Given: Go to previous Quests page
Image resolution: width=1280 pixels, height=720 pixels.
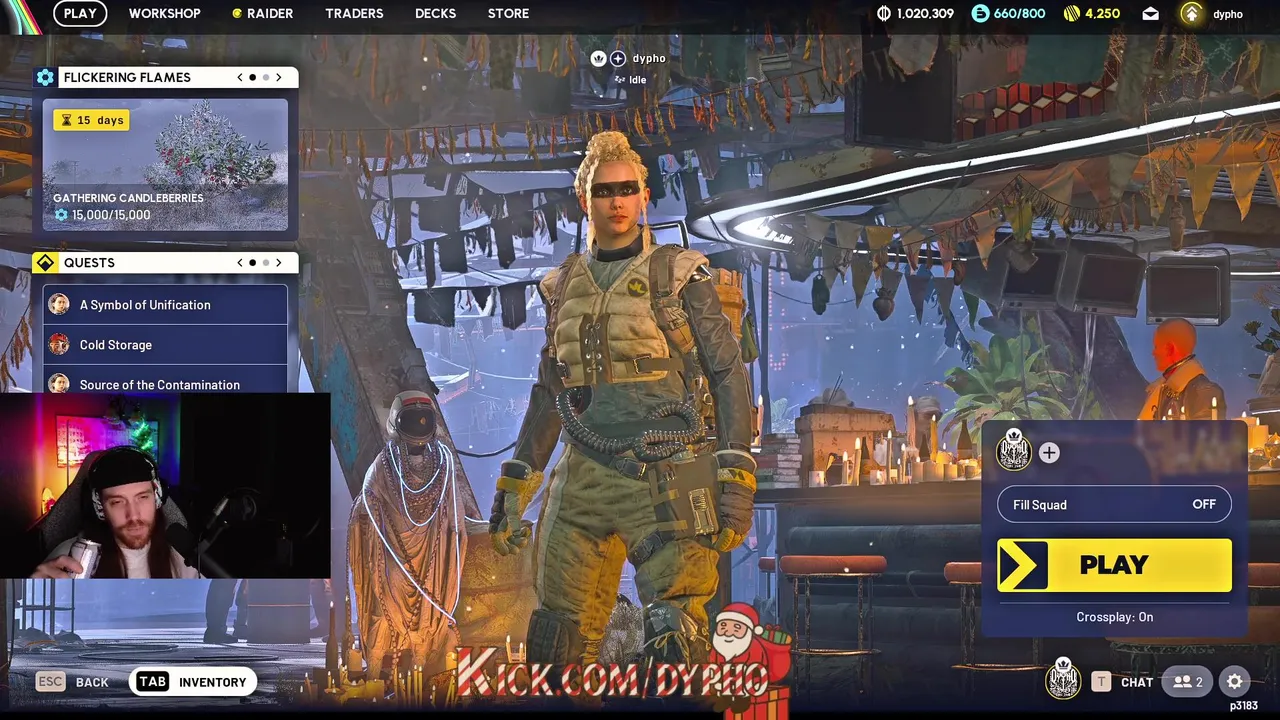Looking at the screenshot, I should tap(240, 262).
